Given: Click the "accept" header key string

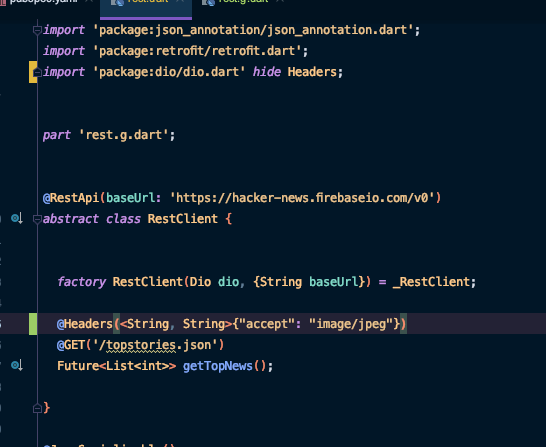Looking at the screenshot, I should [267, 324].
